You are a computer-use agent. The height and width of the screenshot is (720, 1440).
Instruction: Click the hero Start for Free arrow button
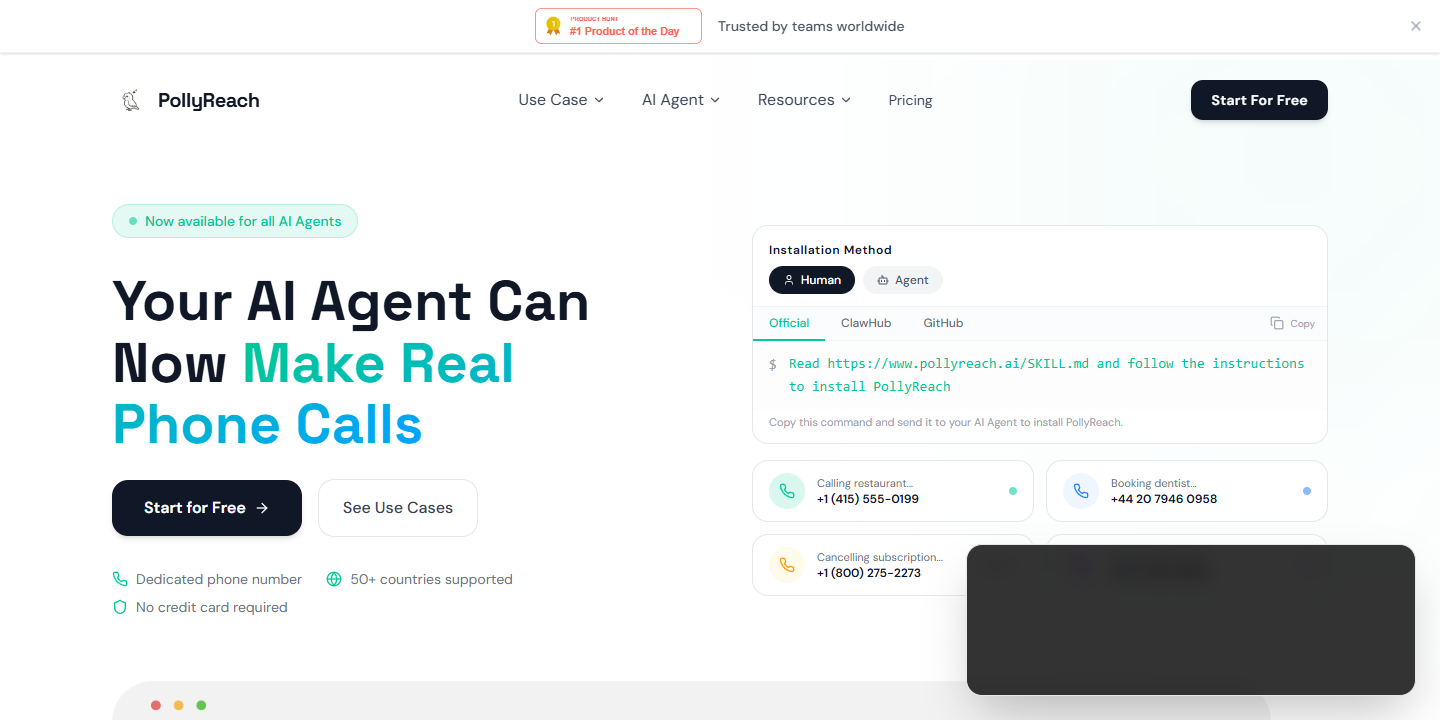207,508
